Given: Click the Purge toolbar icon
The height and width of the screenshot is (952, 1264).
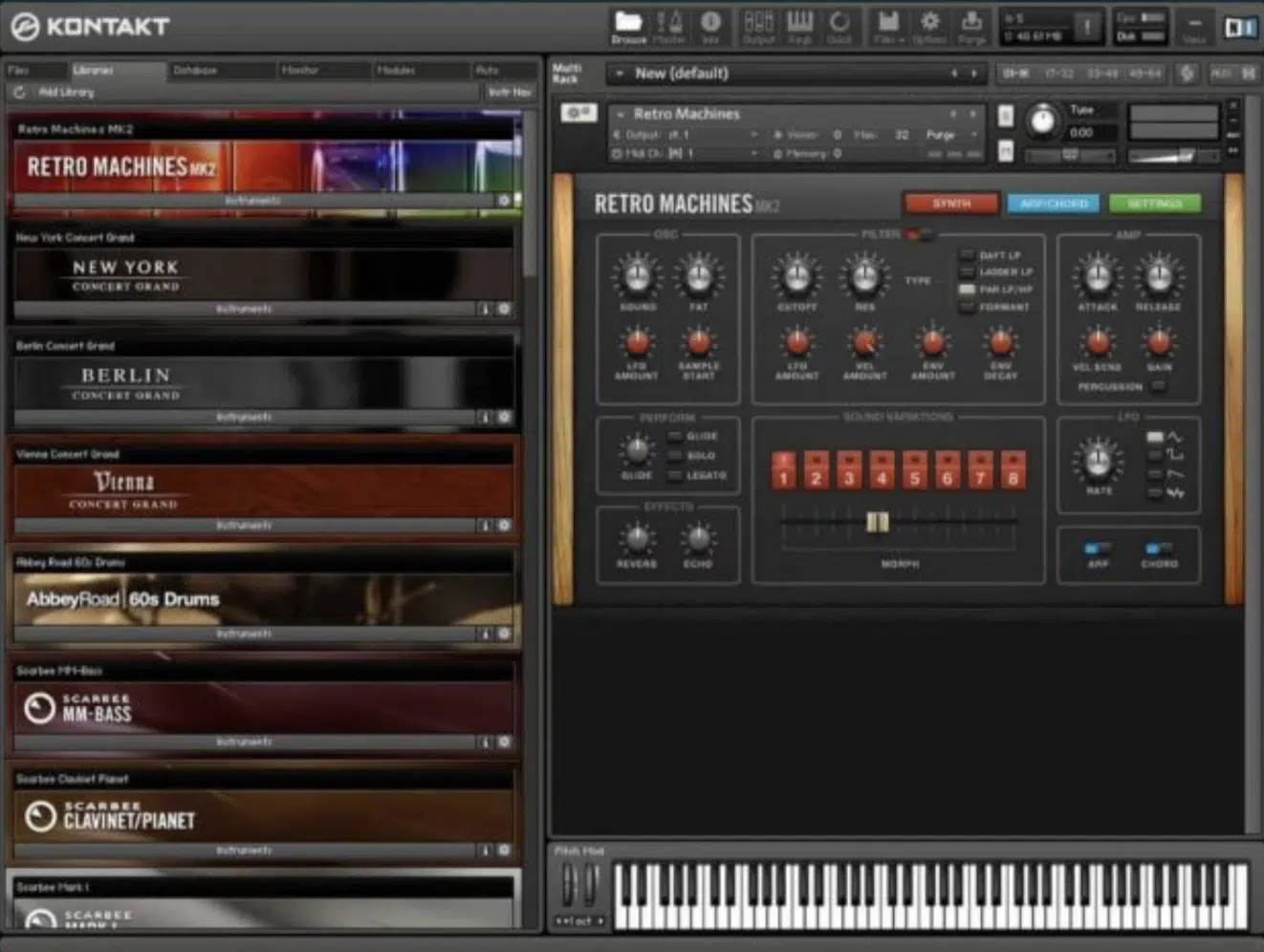Looking at the screenshot, I should coord(971,27).
